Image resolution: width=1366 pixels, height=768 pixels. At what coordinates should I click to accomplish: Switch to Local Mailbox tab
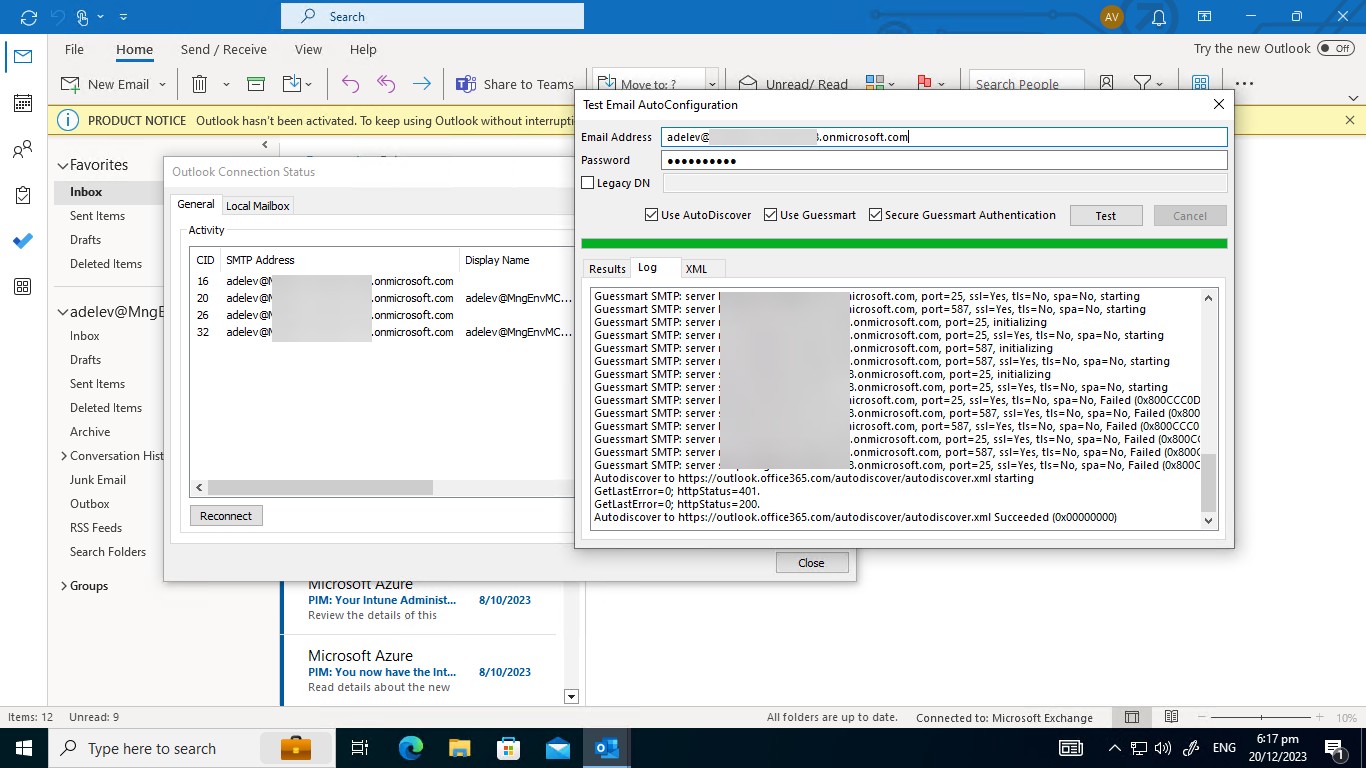(x=258, y=206)
